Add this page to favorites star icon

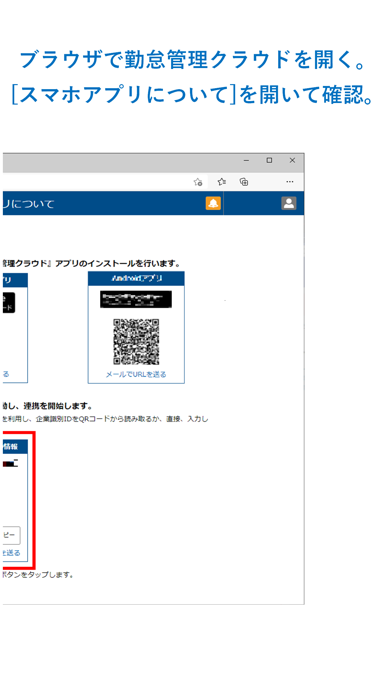[198, 182]
